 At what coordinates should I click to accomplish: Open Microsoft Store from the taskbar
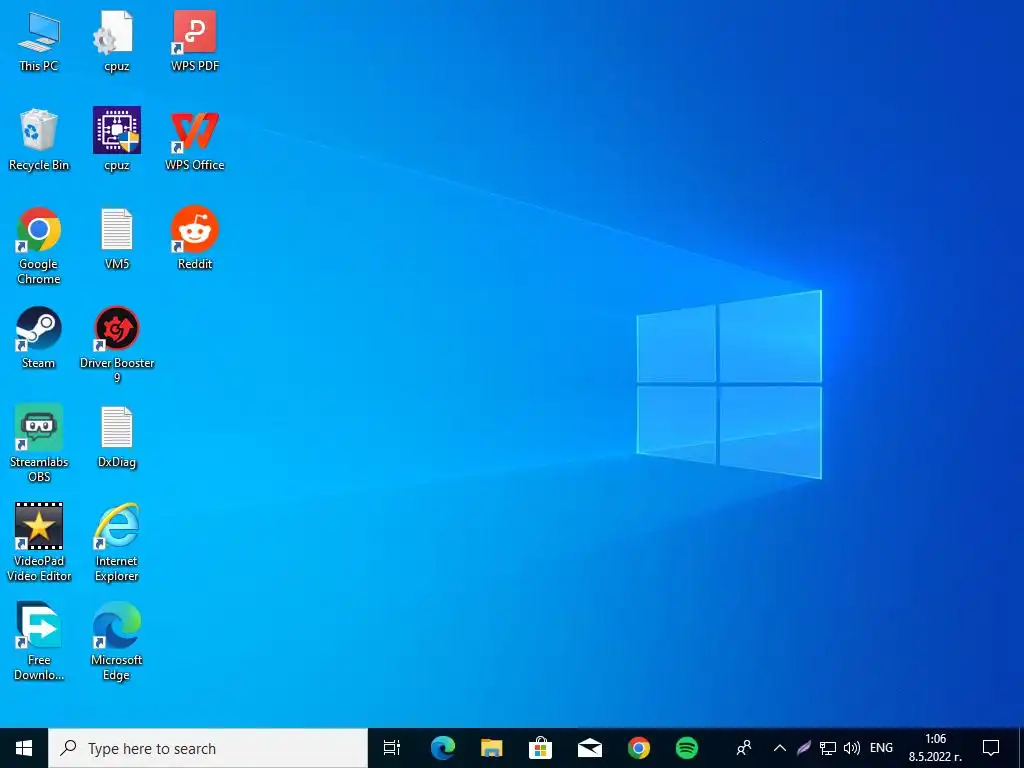tap(541, 748)
